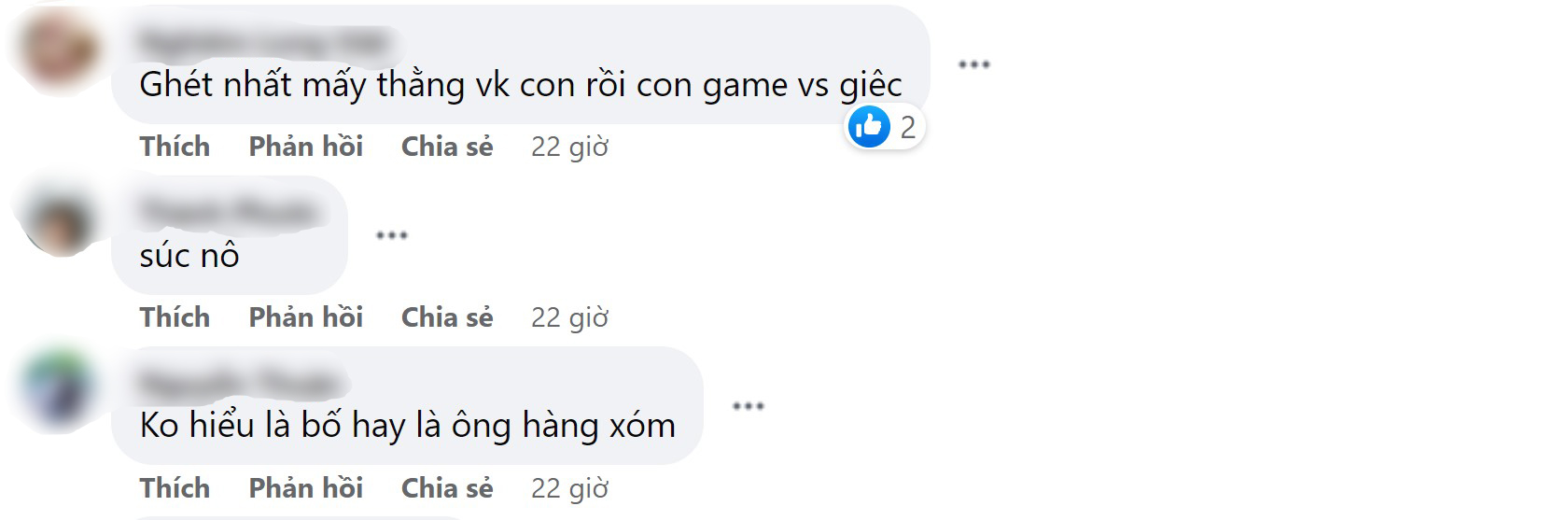Screen dimensions: 1568x520
Task: Open '22 giờ' timestamp of first comment
Action: [x=569, y=147]
